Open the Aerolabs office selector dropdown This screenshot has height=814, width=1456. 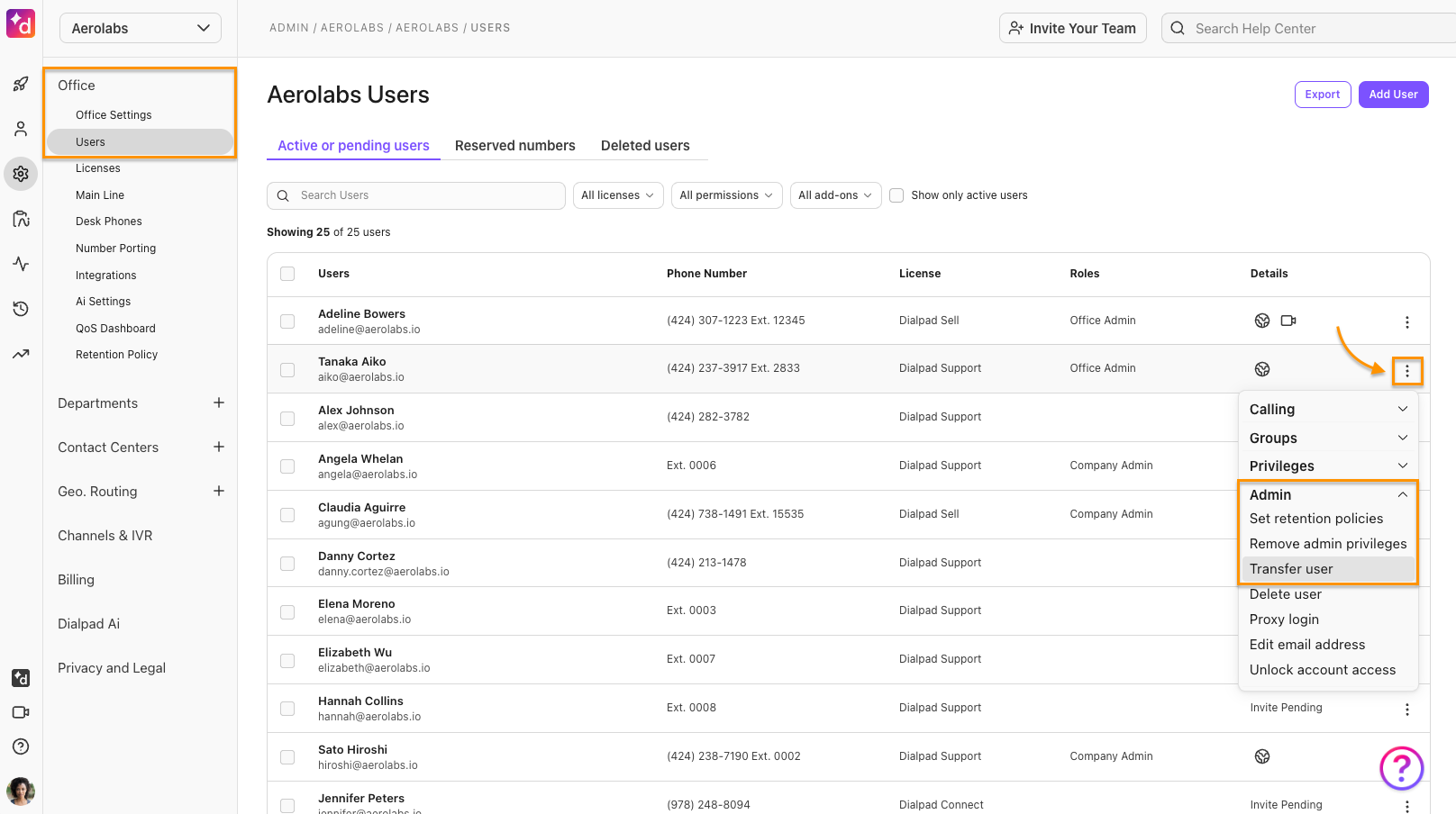click(x=141, y=28)
